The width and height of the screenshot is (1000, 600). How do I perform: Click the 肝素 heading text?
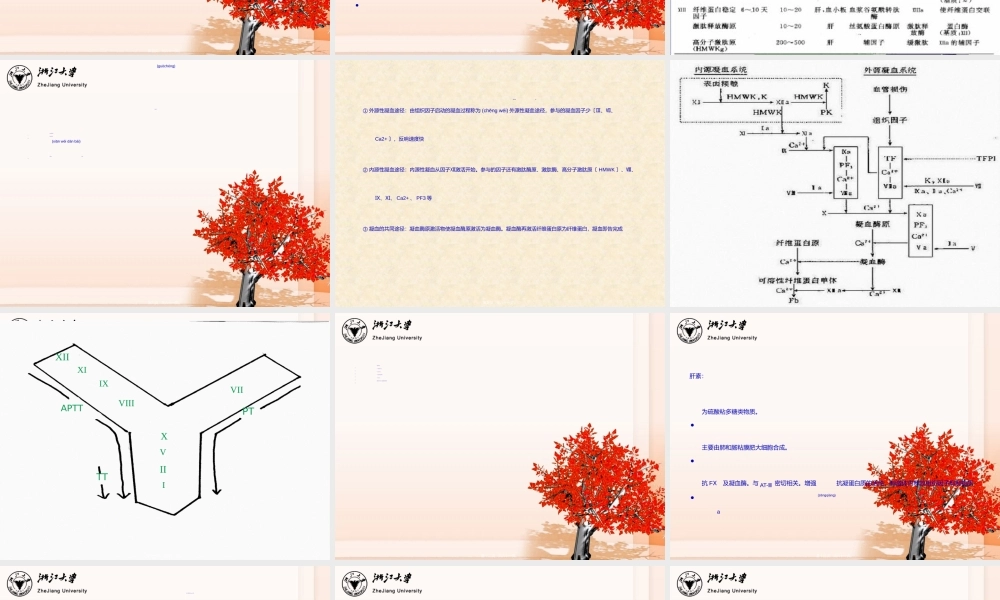coord(696,377)
